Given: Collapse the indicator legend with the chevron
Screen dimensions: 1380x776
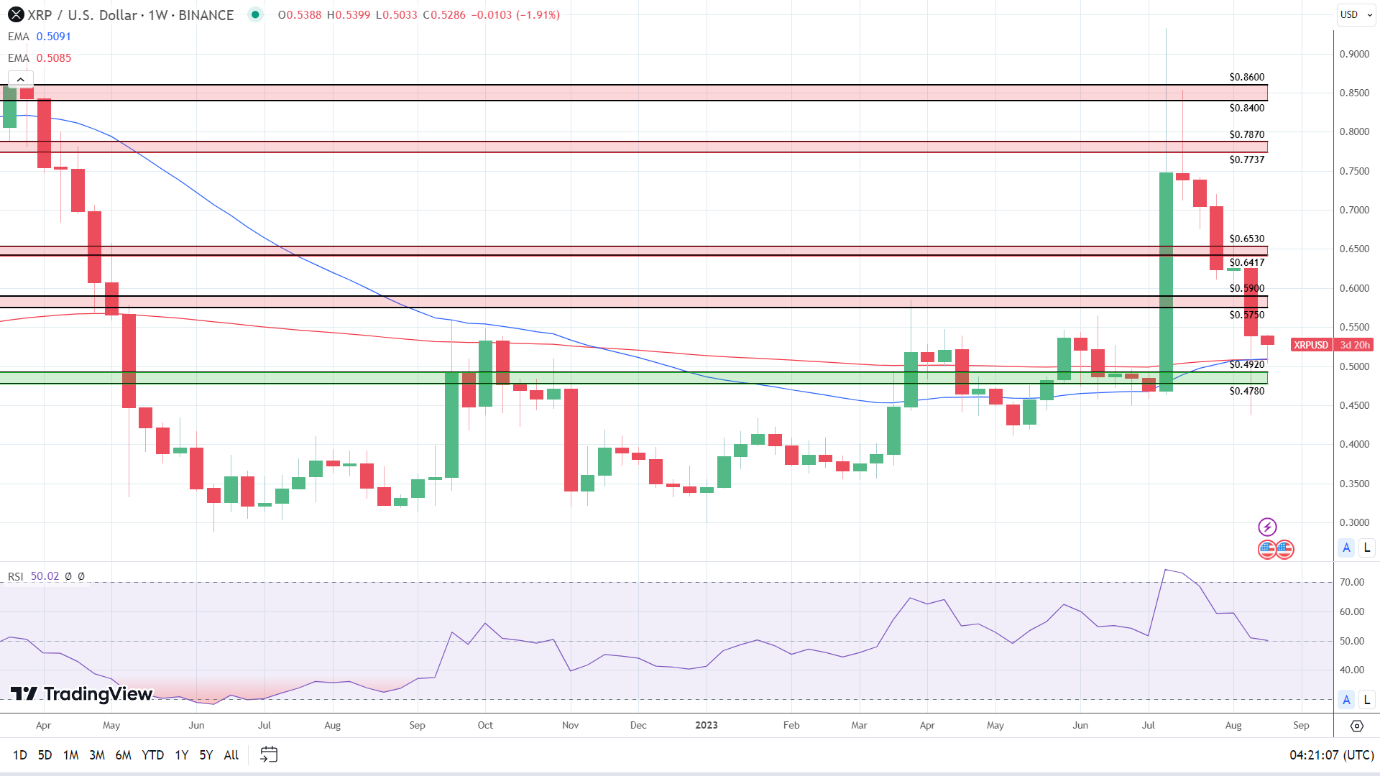Looking at the screenshot, I should 21,80.
